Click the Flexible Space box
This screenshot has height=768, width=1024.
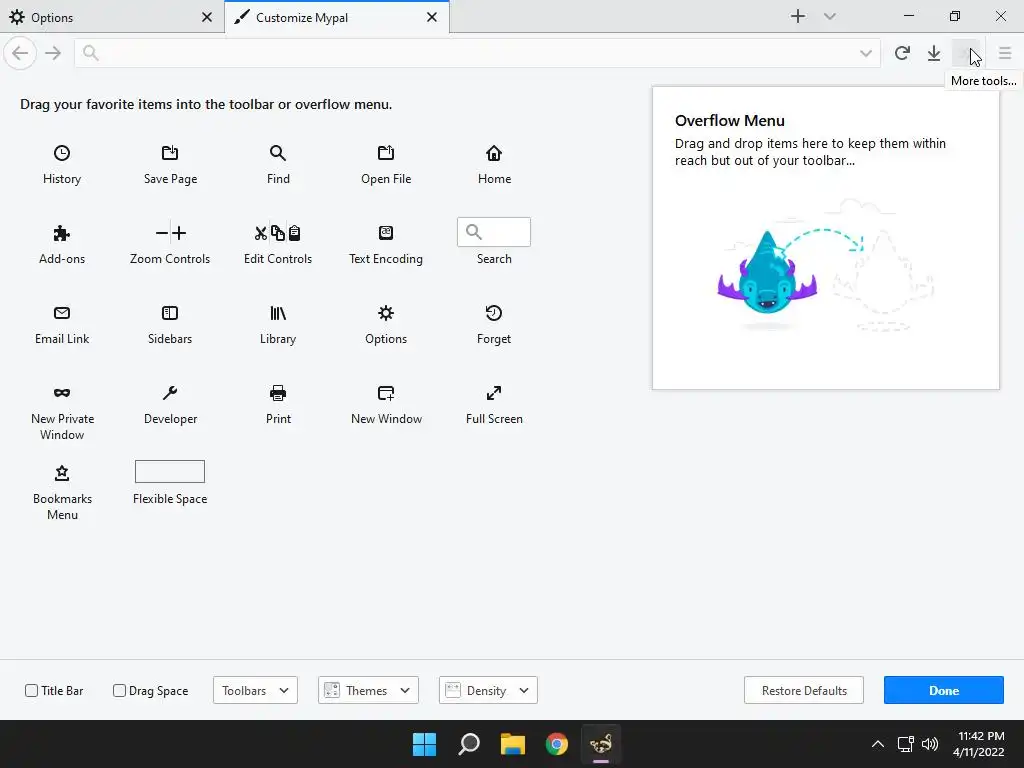click(170, 472)
